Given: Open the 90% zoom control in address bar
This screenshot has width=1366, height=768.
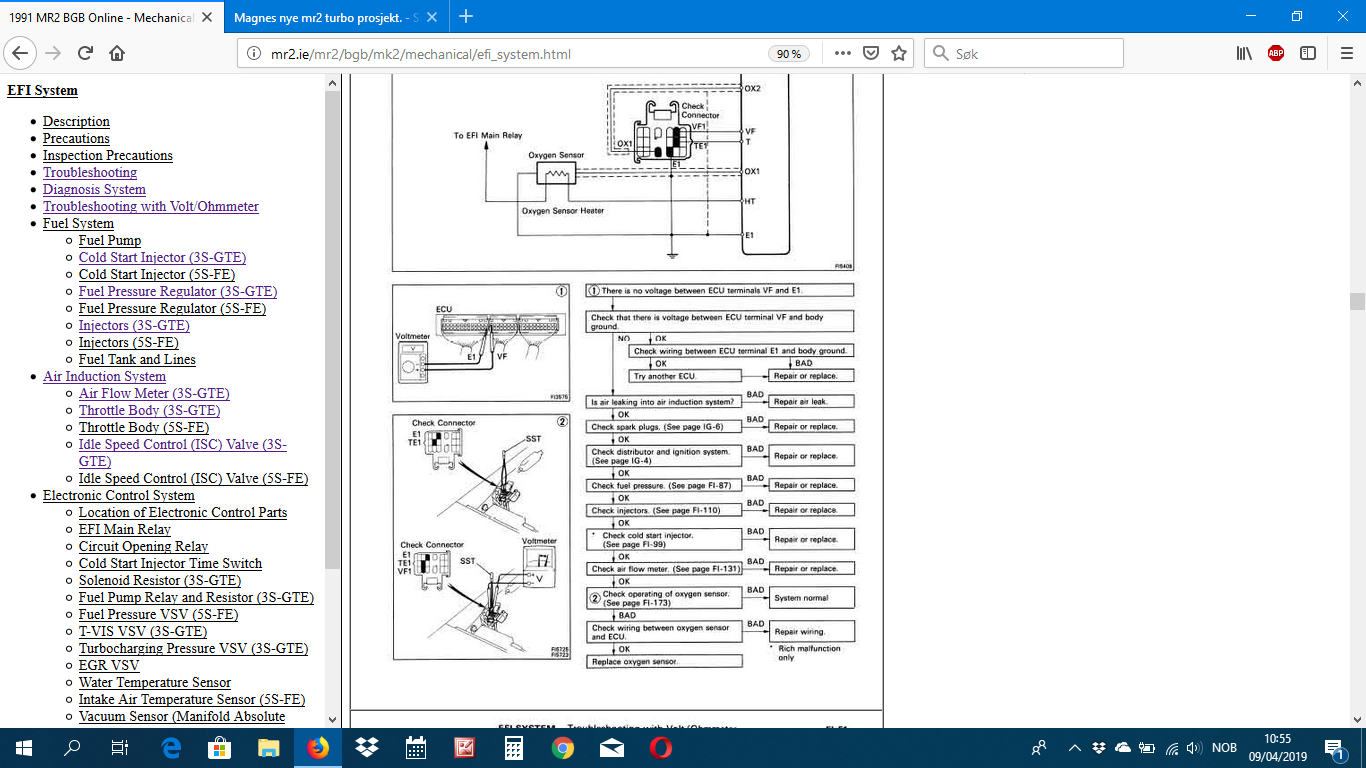Looking at the screenshot, I should point(789,53).
